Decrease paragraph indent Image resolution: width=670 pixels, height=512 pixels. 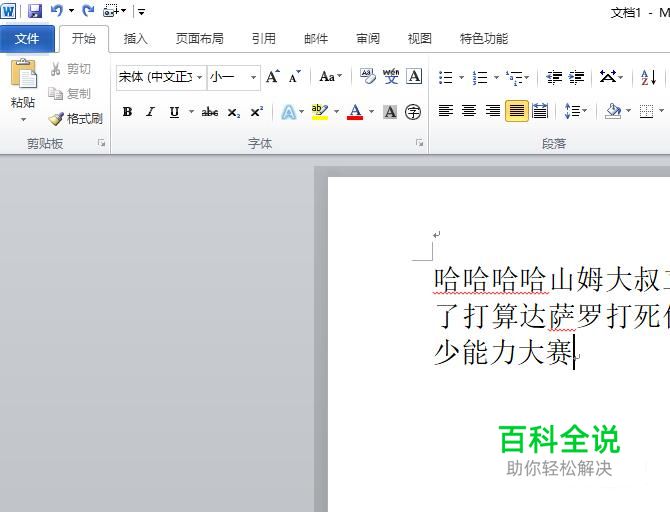554,77
